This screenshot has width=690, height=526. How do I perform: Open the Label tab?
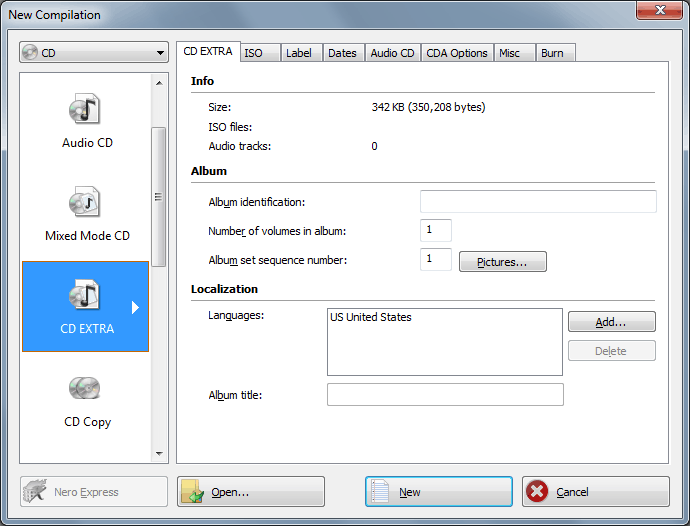tap(298, 53)
